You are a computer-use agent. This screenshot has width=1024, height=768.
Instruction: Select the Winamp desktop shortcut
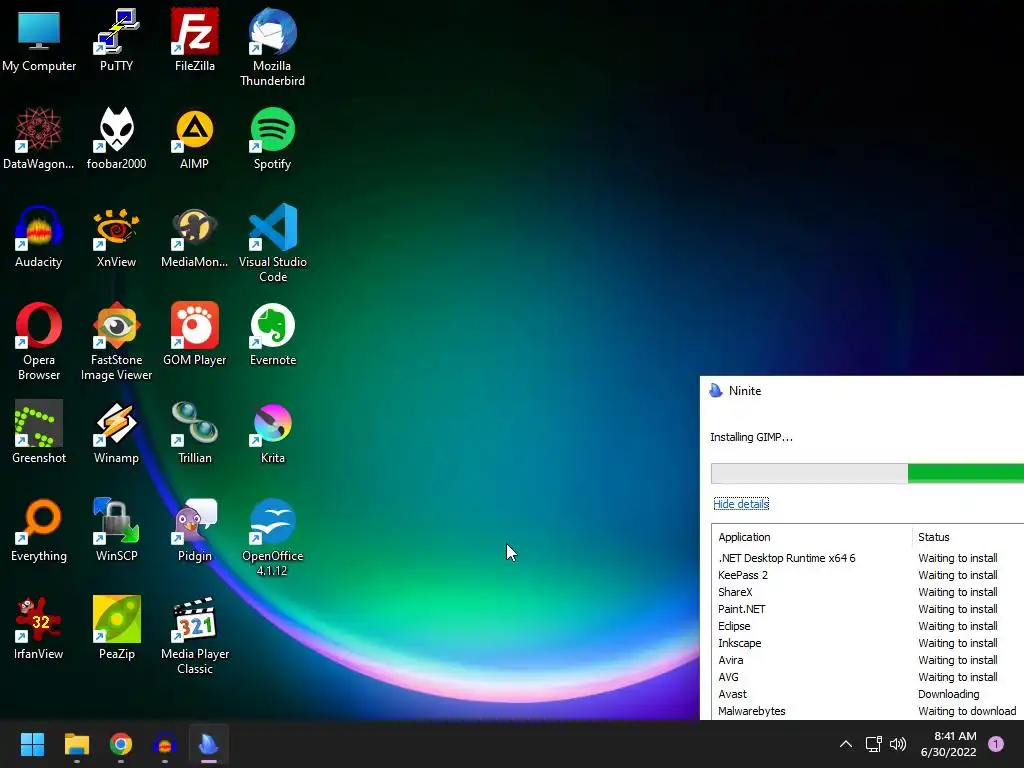116,432
